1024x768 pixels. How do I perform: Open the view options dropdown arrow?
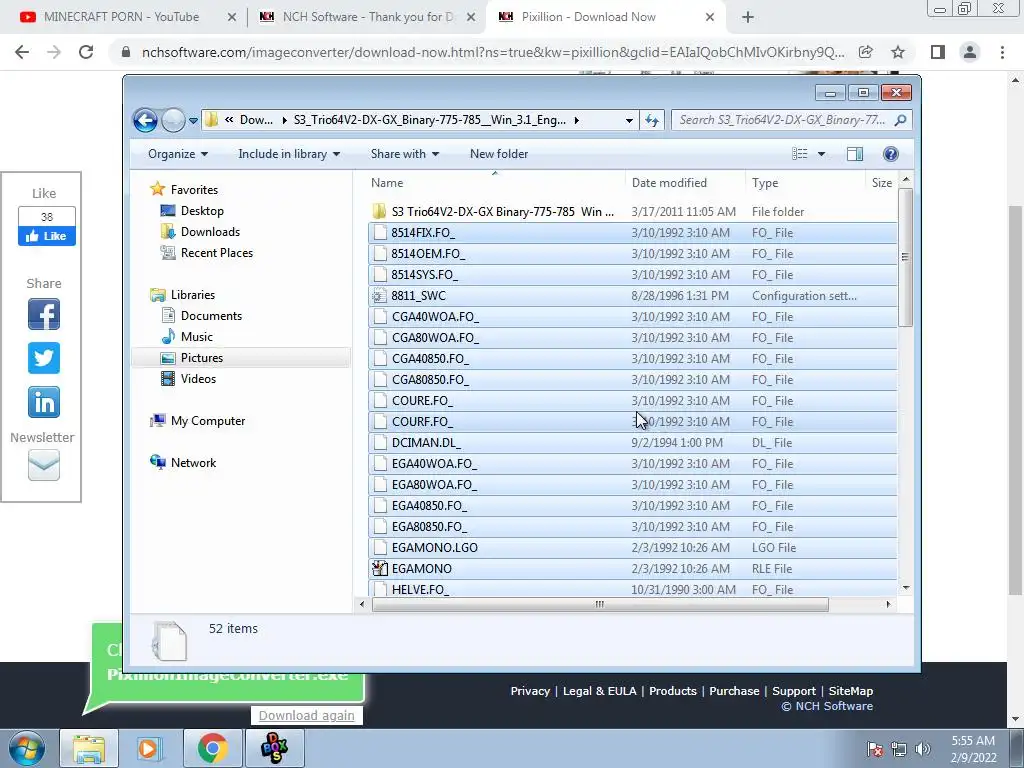(x=822, y=153)
